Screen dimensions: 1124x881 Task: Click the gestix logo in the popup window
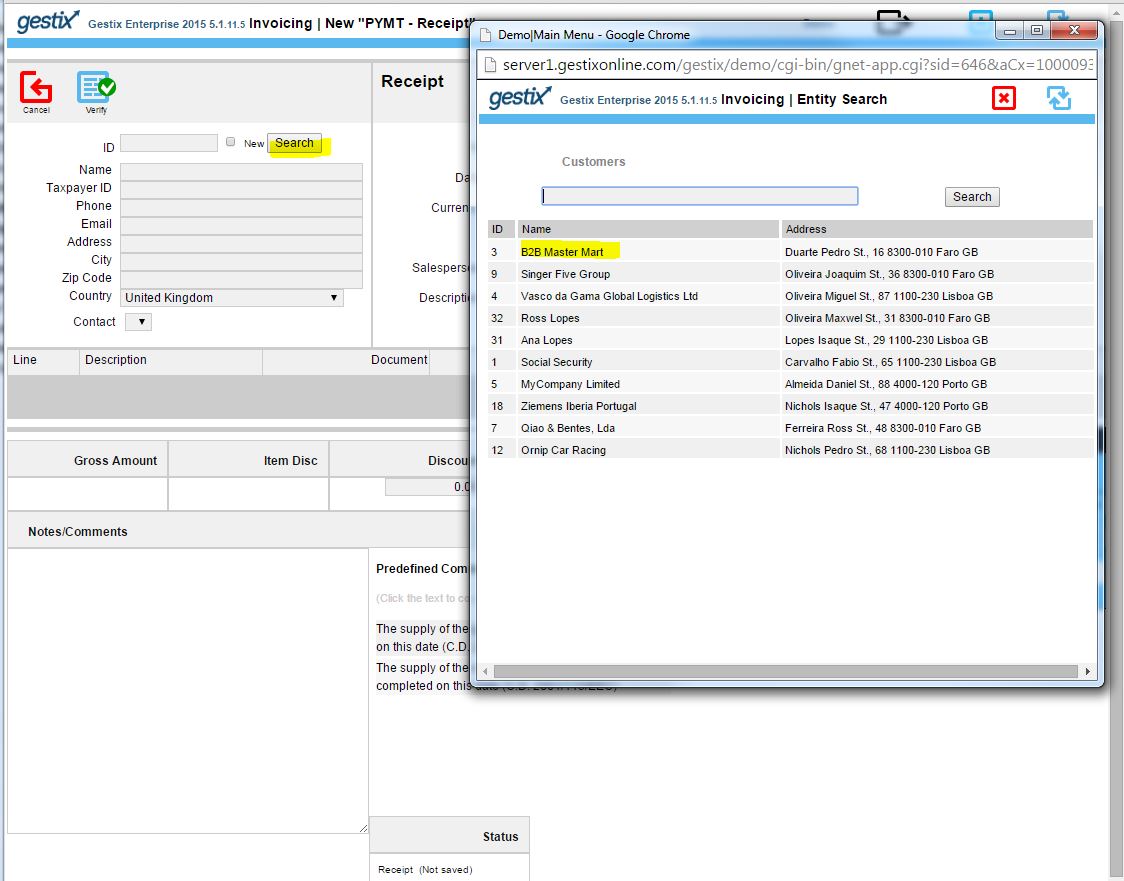coord(520,97)
